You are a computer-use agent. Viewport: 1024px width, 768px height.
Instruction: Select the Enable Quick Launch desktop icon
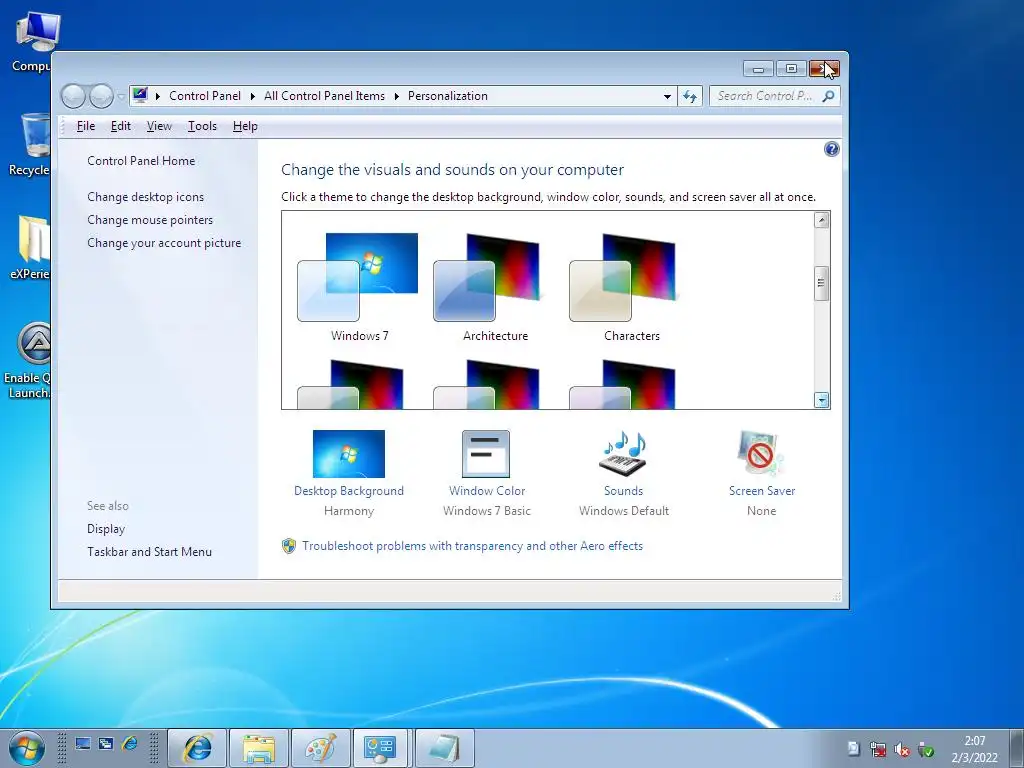point(27,360)
